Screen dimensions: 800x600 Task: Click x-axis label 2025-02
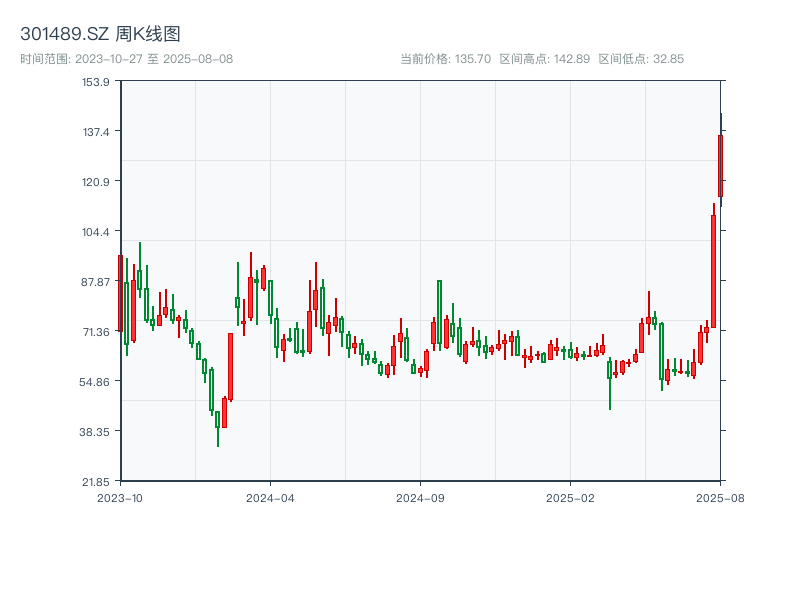pyautogui.click(x=570, y=498)
